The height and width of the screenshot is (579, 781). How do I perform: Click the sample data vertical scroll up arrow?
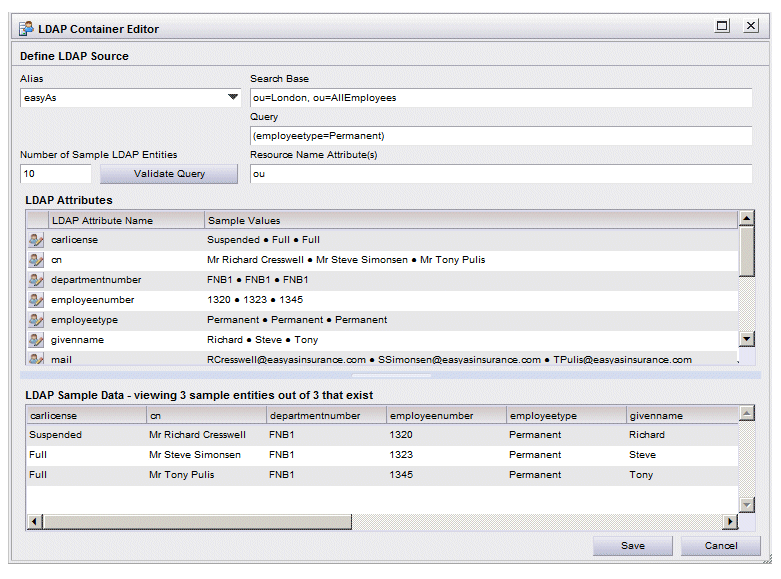[x=747, y=413]
